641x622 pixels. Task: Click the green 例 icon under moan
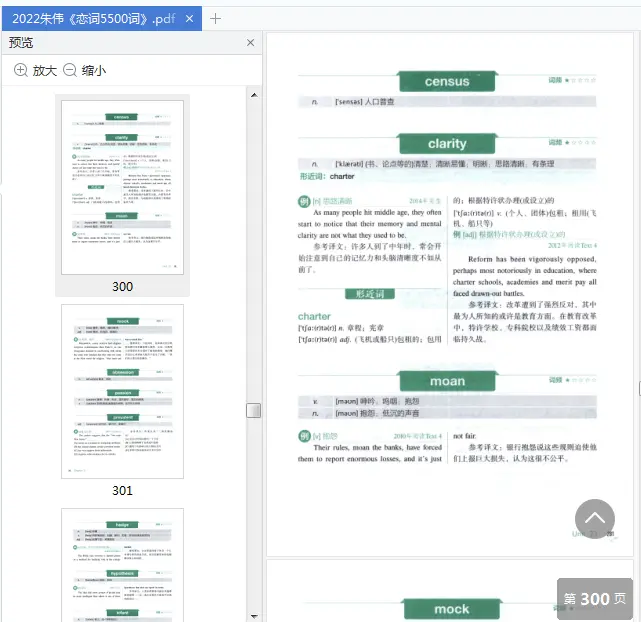click(x=304, y=436)
